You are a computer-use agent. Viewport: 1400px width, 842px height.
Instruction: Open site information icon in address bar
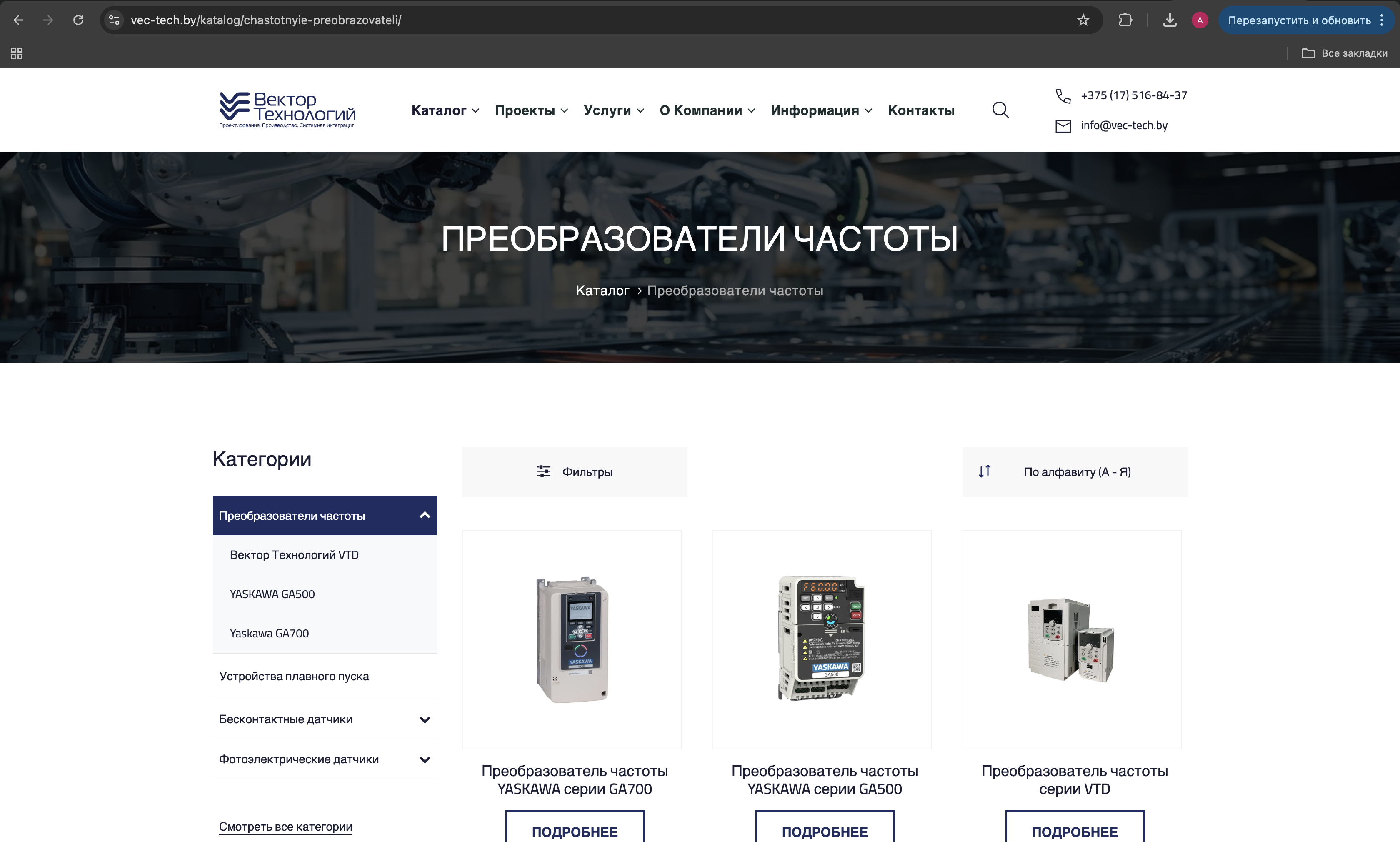[114, 20]
